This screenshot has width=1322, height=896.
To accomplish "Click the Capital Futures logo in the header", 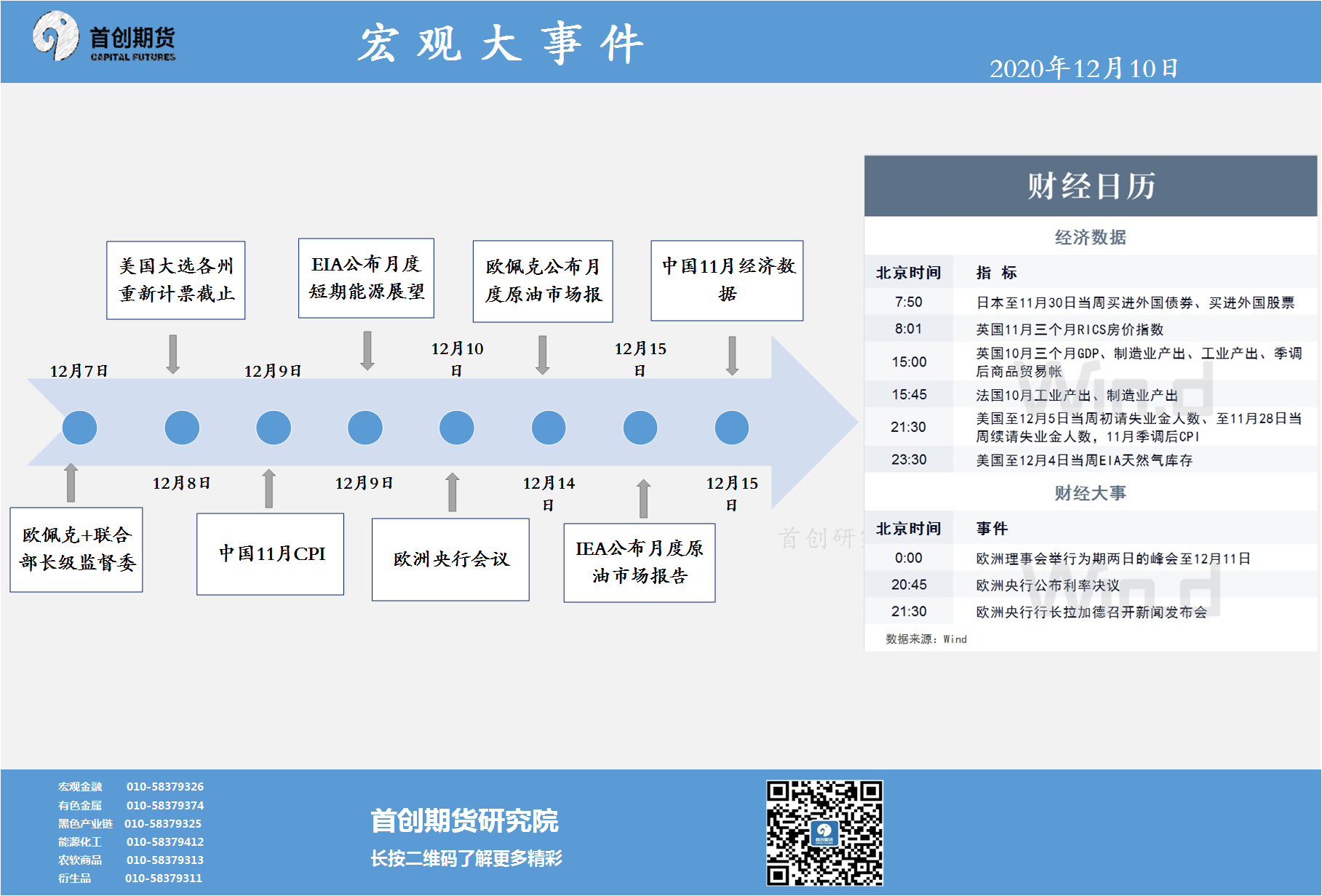I will coord(104,38).
